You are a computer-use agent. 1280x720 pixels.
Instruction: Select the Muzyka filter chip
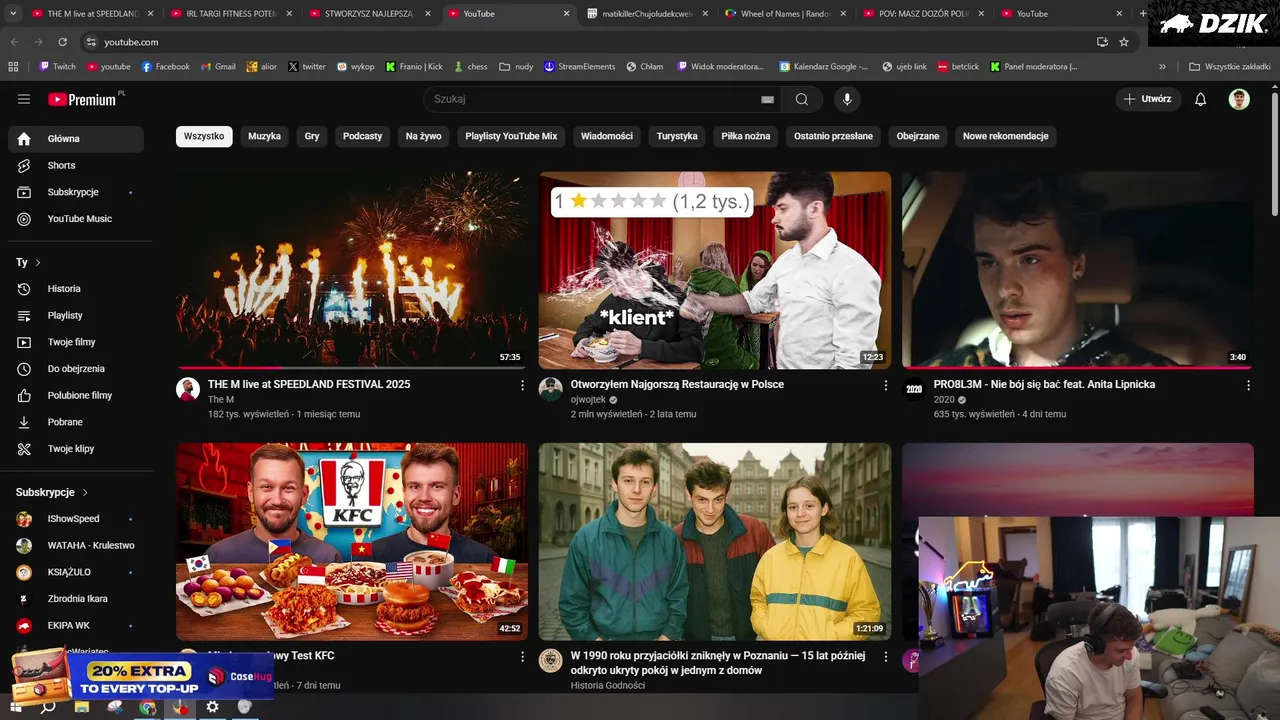[x=265, y=136]
